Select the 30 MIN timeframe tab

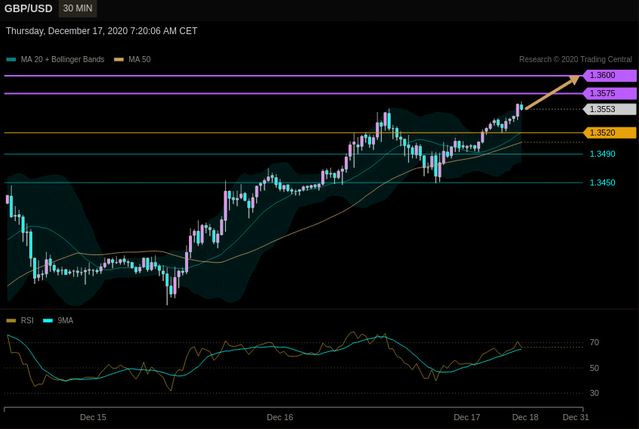point(78,9)
